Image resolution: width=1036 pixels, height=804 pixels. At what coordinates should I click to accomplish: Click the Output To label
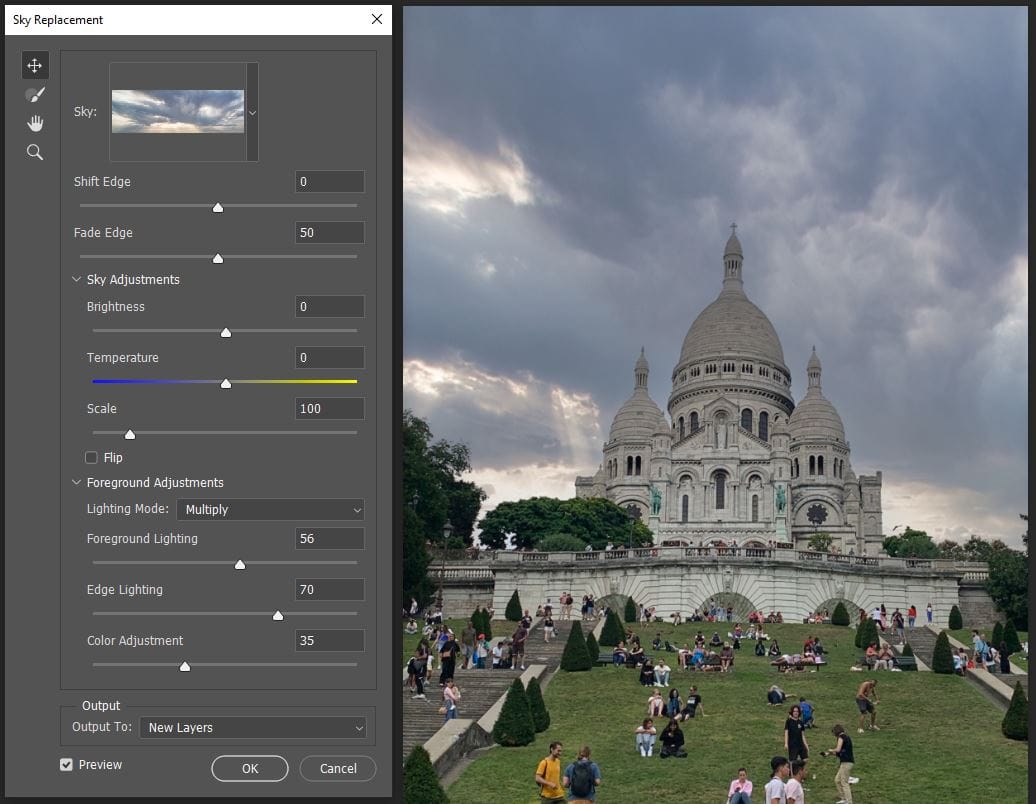click(102, 727)
